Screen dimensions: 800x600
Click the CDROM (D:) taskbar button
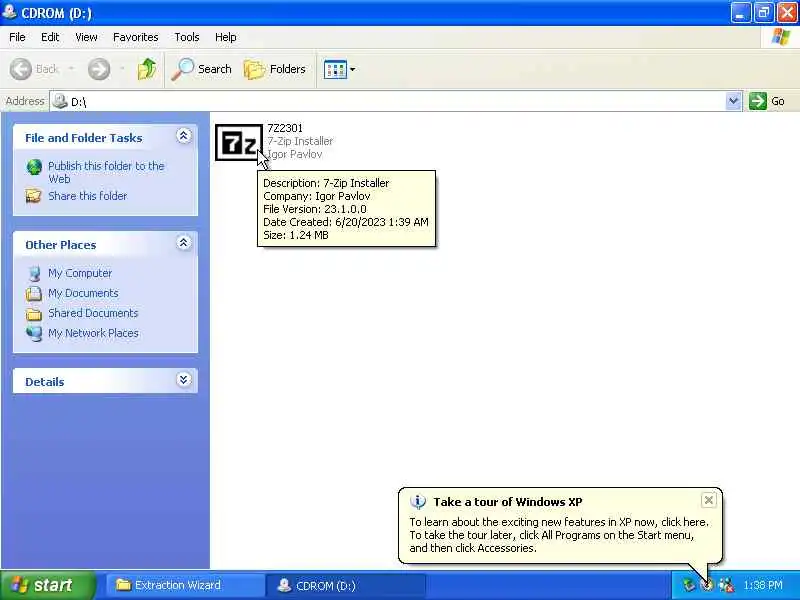(x=345, y=585)
